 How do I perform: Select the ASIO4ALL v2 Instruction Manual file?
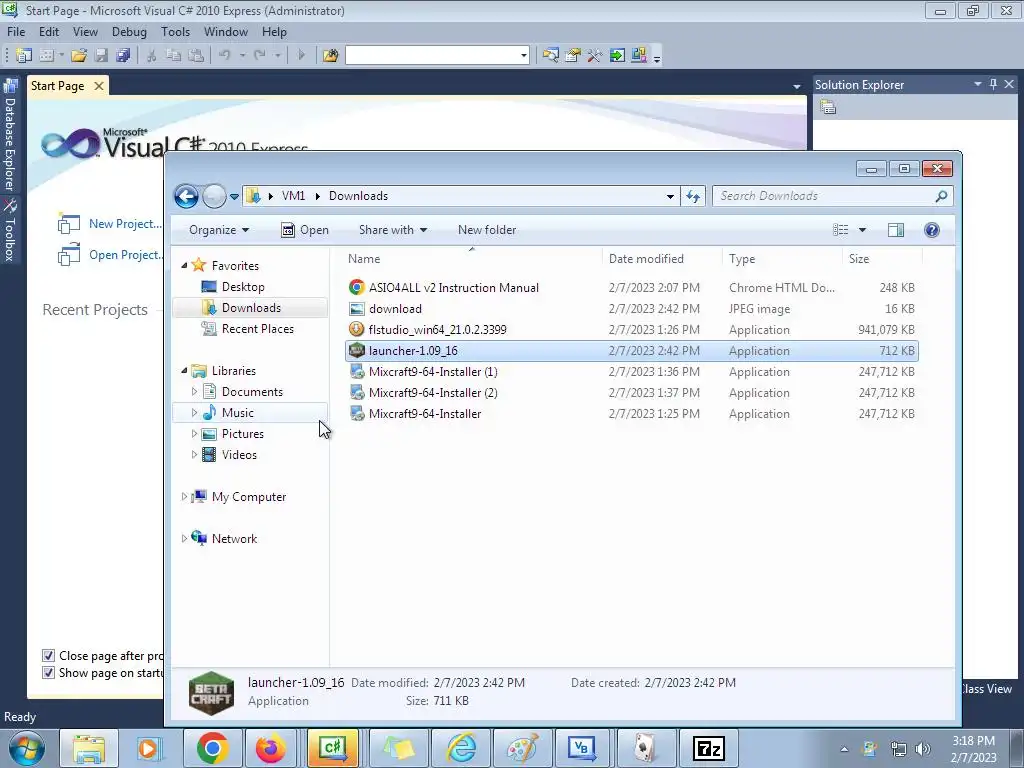pyautogui.click(x=632, y=288)
